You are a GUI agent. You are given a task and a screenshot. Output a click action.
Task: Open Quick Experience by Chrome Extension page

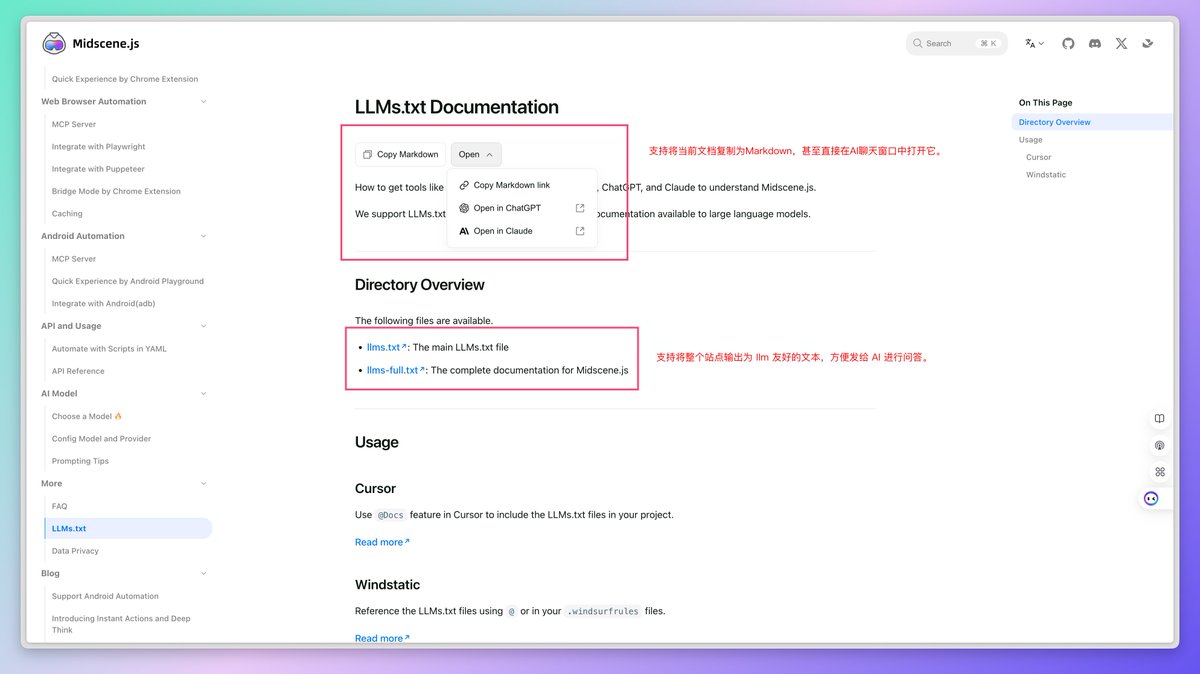pos(125,79)
